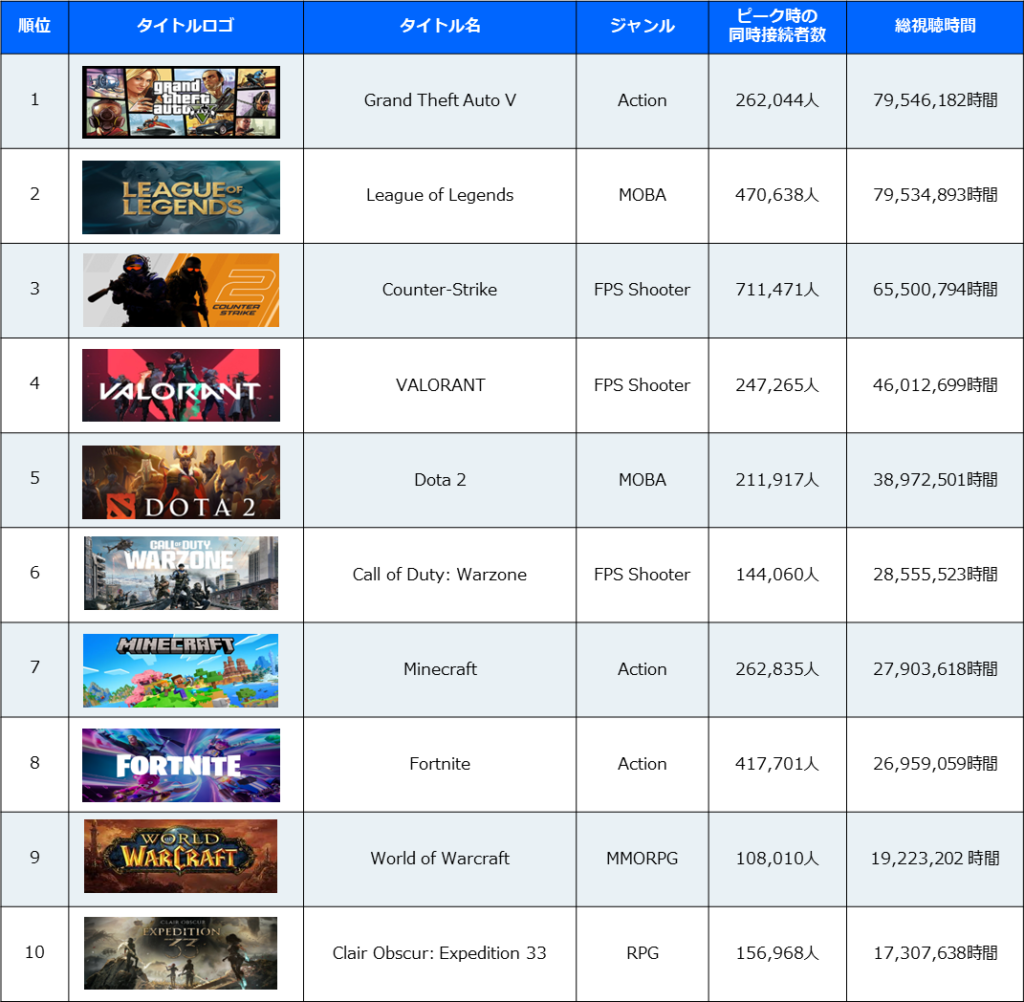Click the League of Legends logo banner

coord(181,197)
